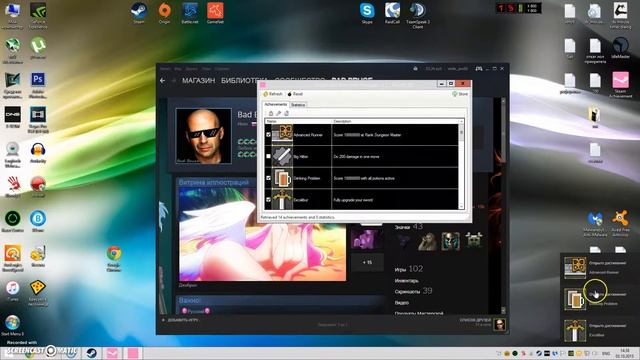Open the Видео profile link

click(x=402, y=302)
